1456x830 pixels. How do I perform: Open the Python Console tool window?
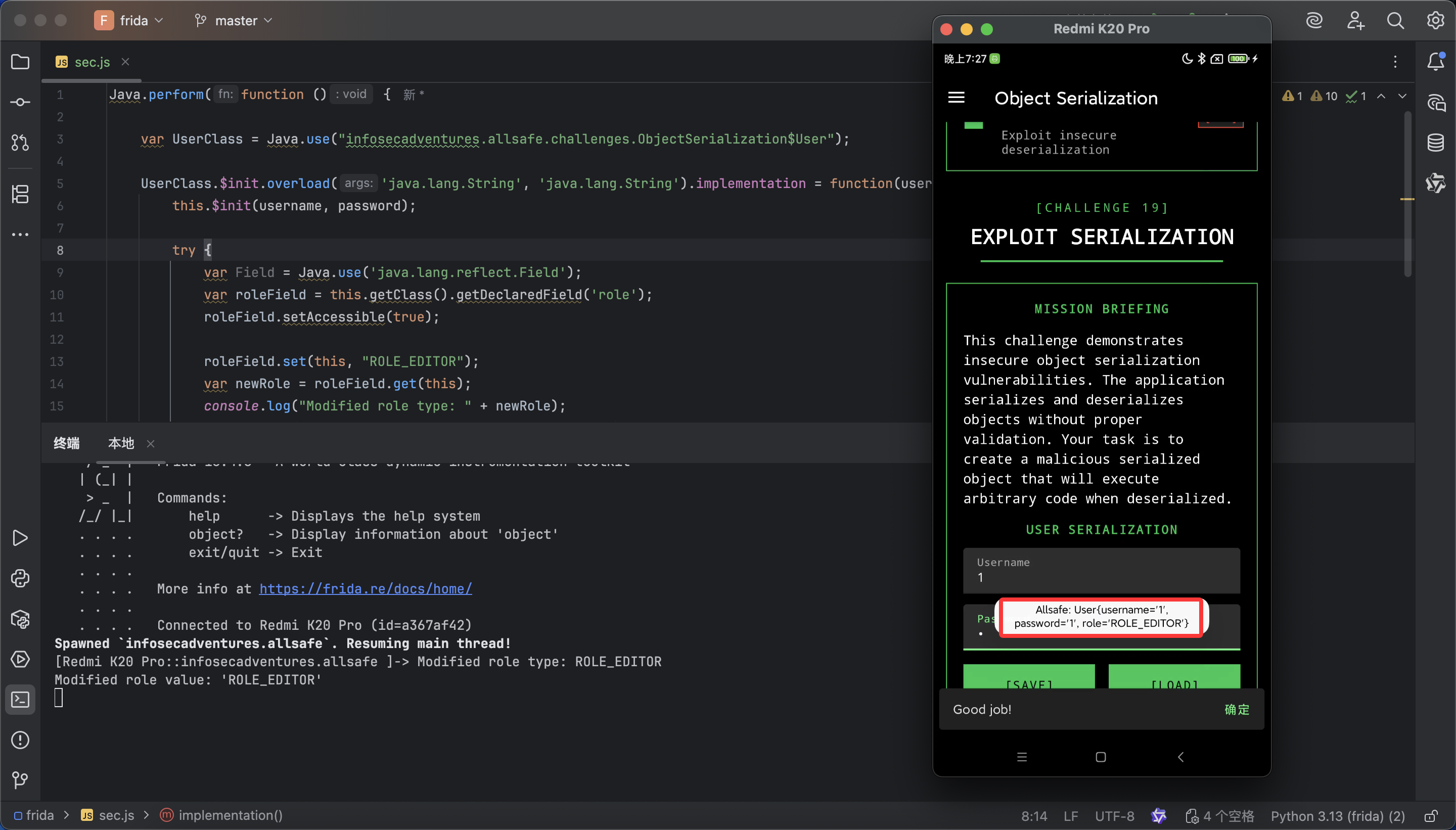coord(21,579)
